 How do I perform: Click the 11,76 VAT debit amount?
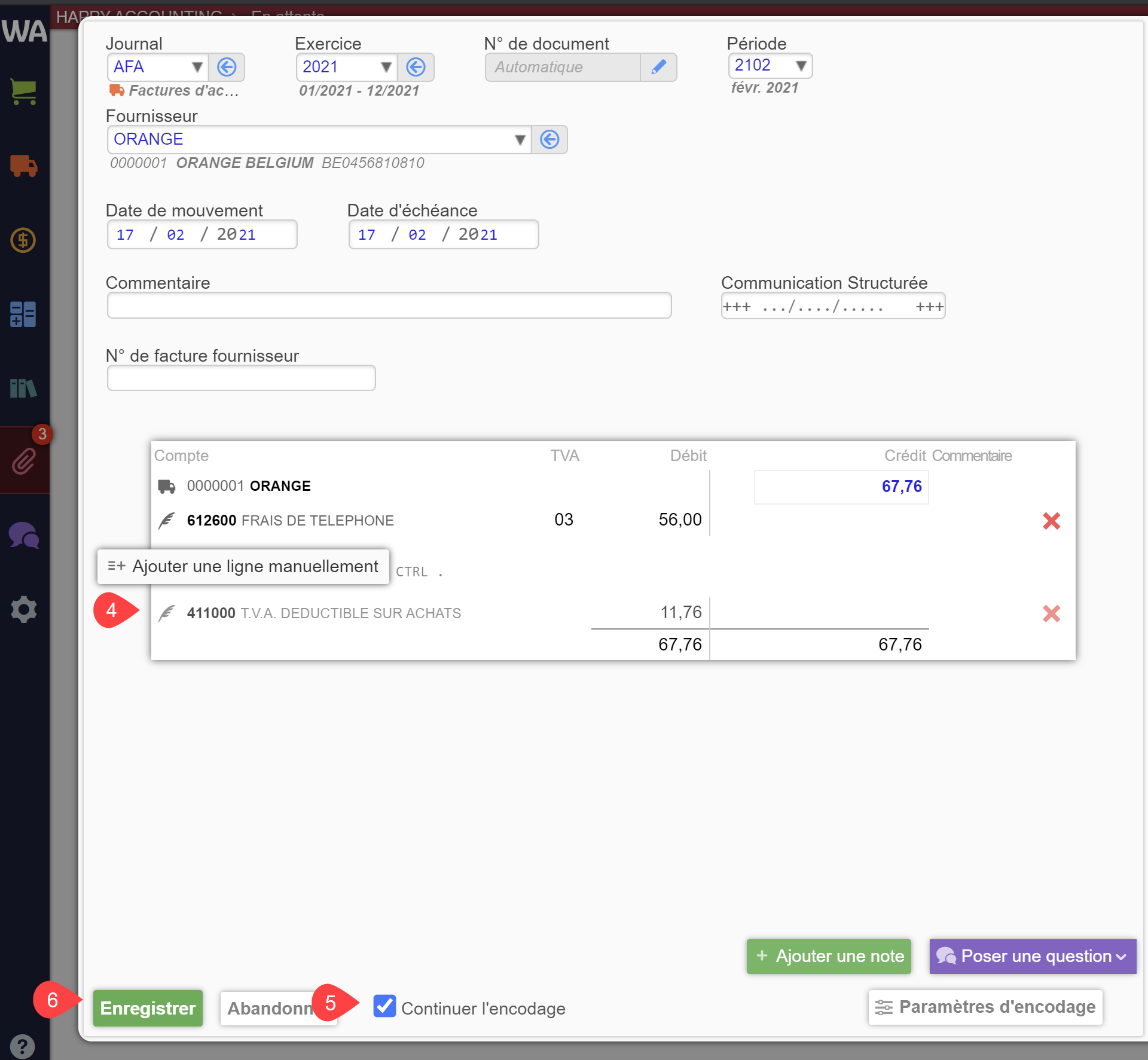[x=681, y=612]
